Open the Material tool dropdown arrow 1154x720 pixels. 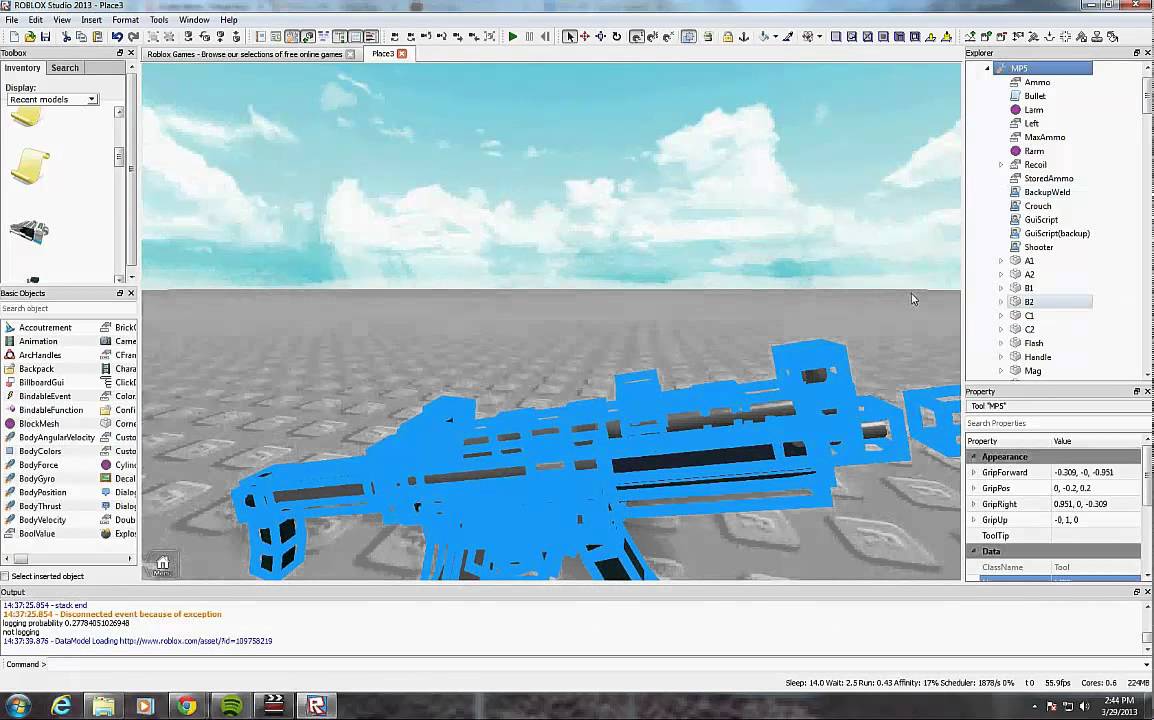click(x=819, y=36)
